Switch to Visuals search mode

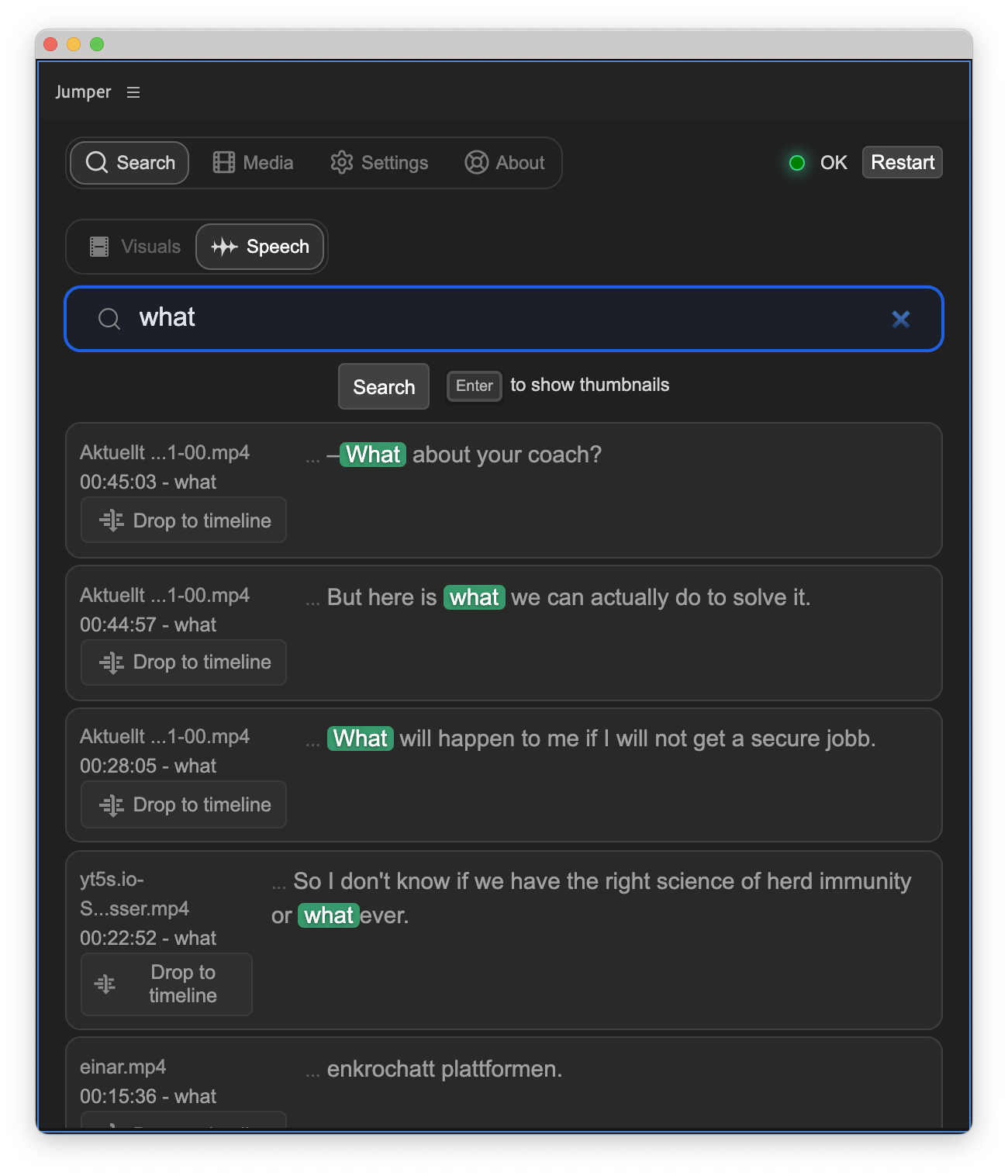pyautogui.click(x=136, y=247)
